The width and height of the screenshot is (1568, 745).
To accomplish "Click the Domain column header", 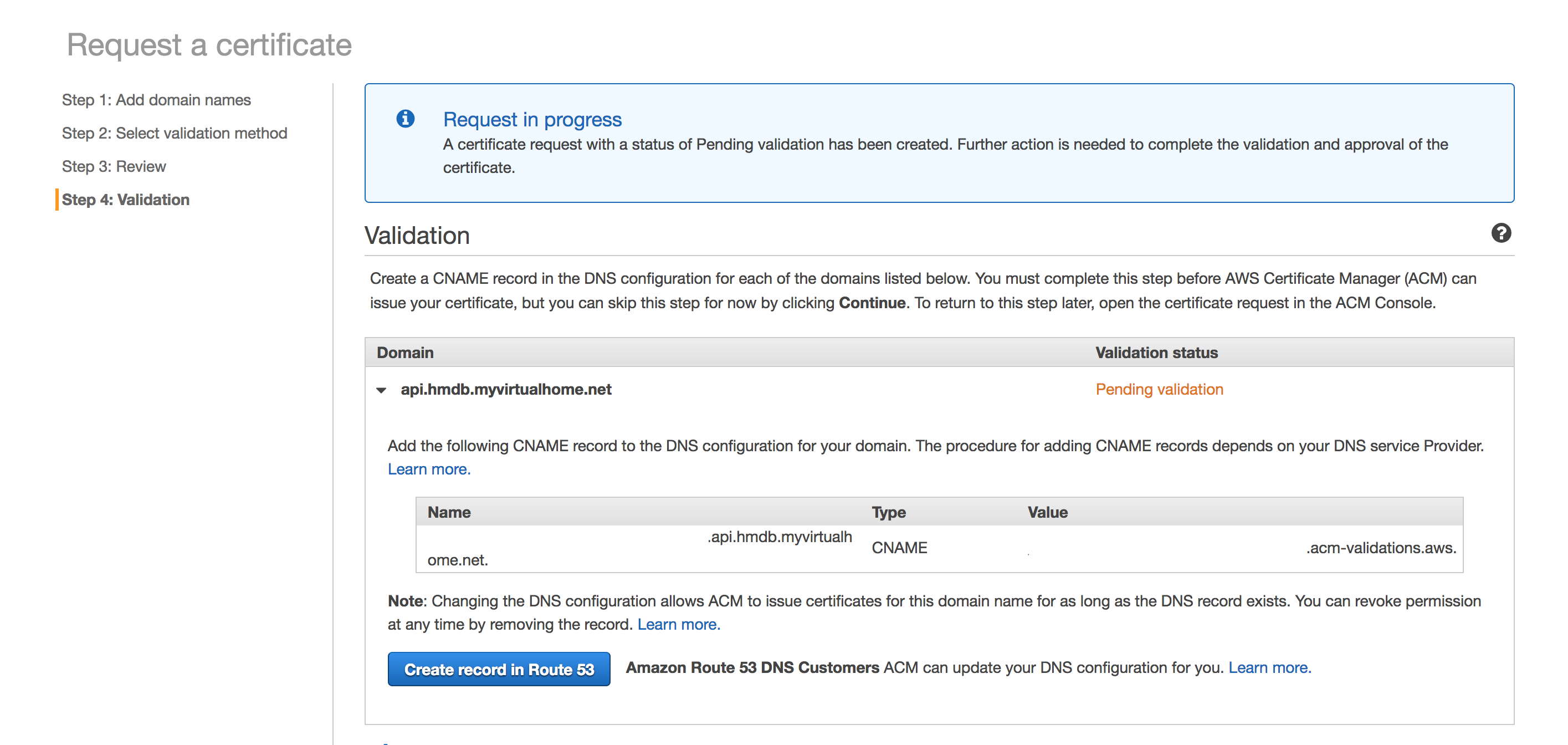I will point(405,353).
